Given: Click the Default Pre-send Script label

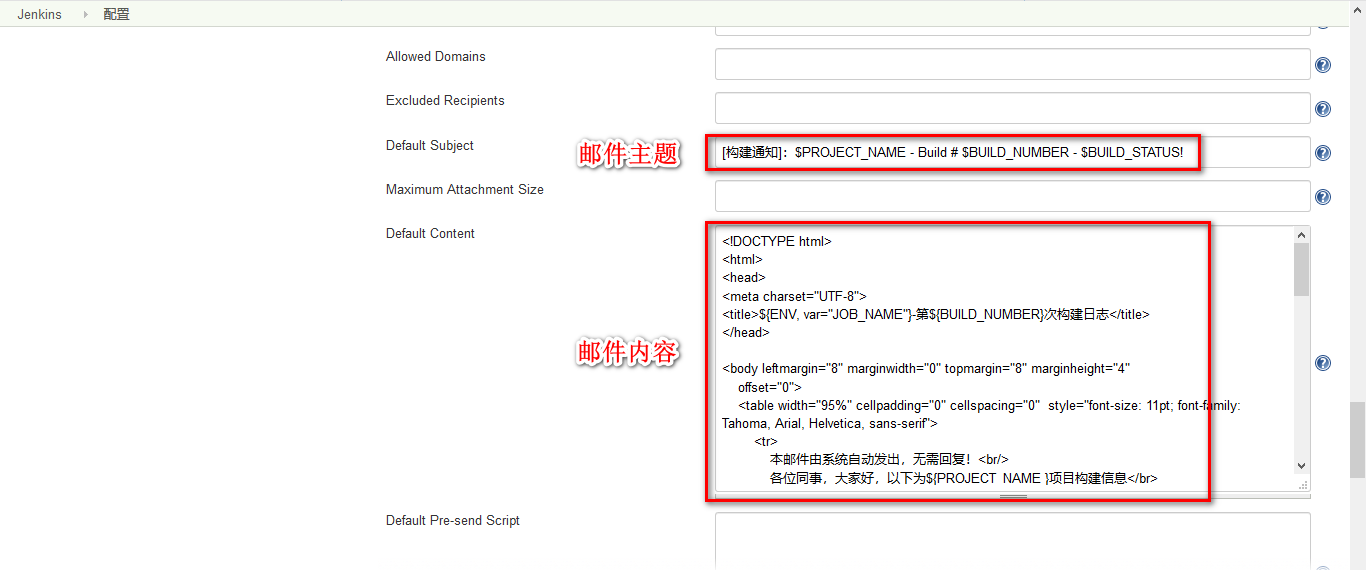Looking at the screenshot, I should pos(453,521).
